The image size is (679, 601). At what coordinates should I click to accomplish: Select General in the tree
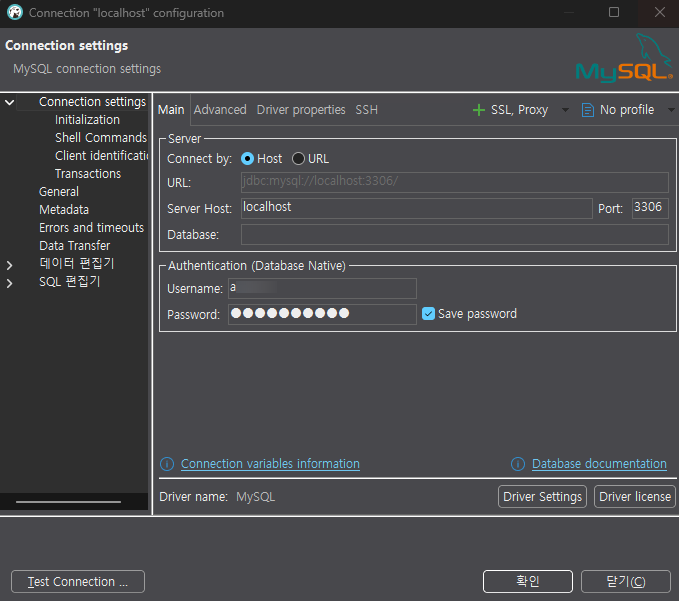click(x=59, y=191)
